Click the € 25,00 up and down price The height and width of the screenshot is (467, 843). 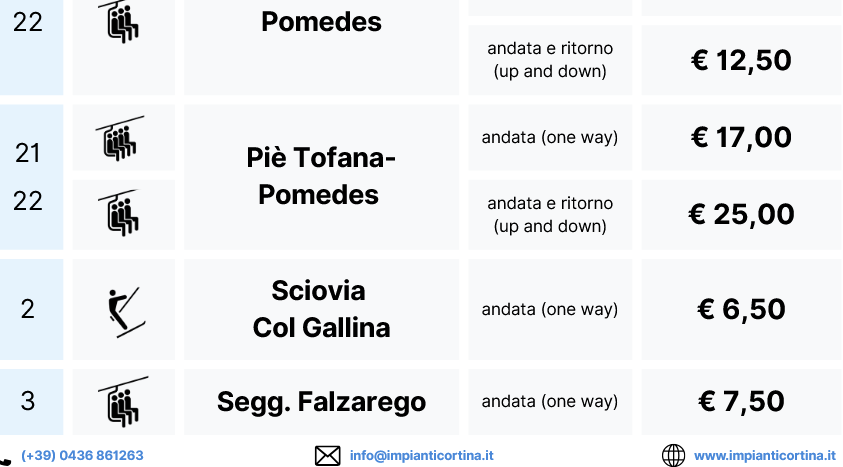[x=741, y=214]
